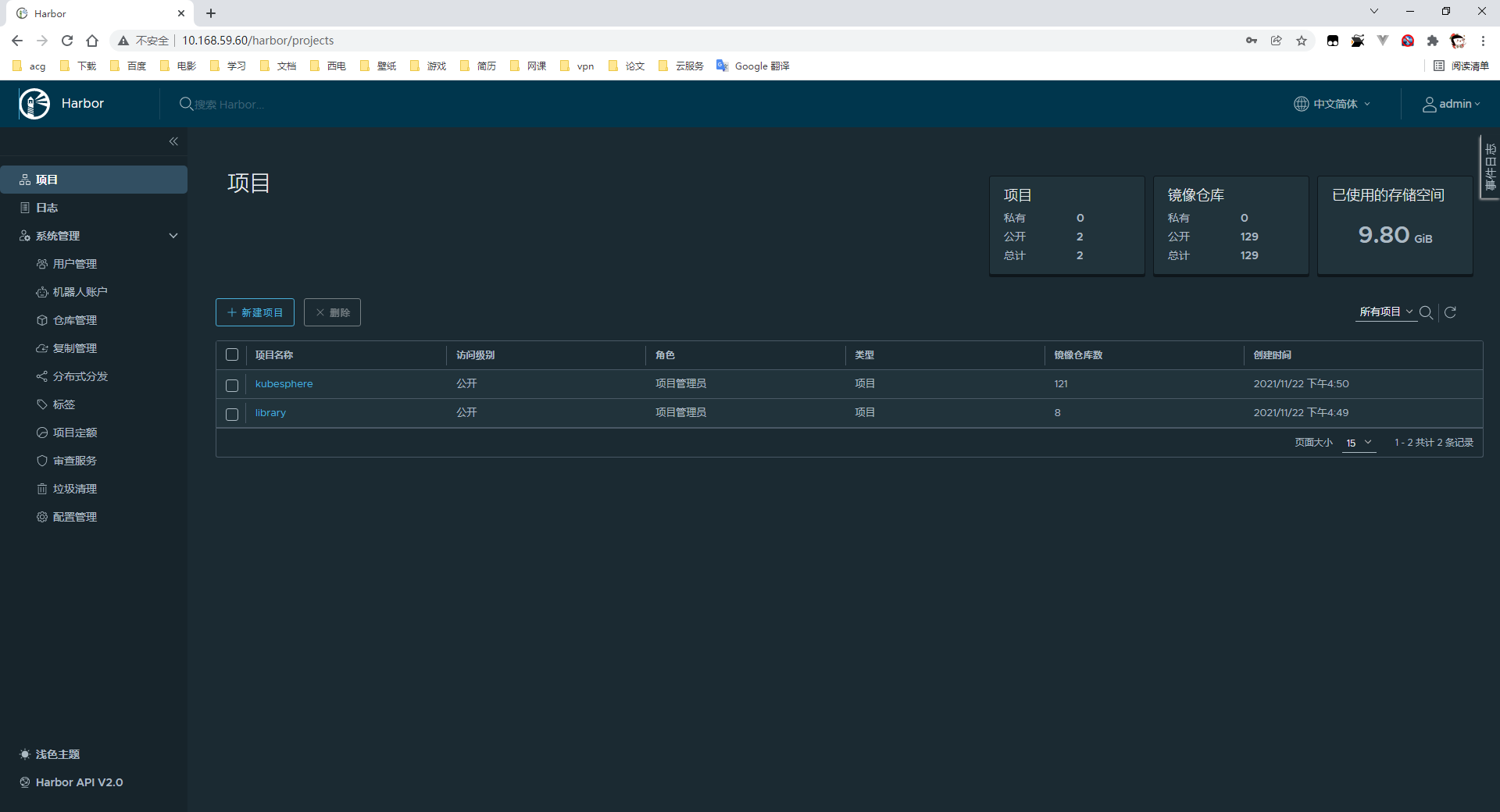This screenshot has width=1500, height=812.
Task: Click the 新建项目 new project button
Action: point(255,312)
